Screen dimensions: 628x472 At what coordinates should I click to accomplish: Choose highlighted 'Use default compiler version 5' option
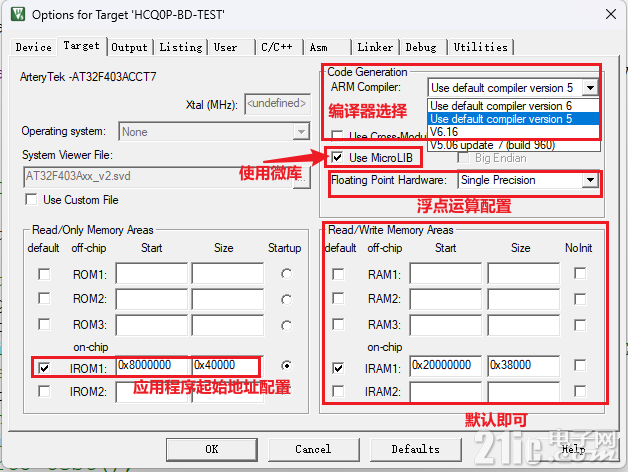pyautogui.click(x=513, y=119)
